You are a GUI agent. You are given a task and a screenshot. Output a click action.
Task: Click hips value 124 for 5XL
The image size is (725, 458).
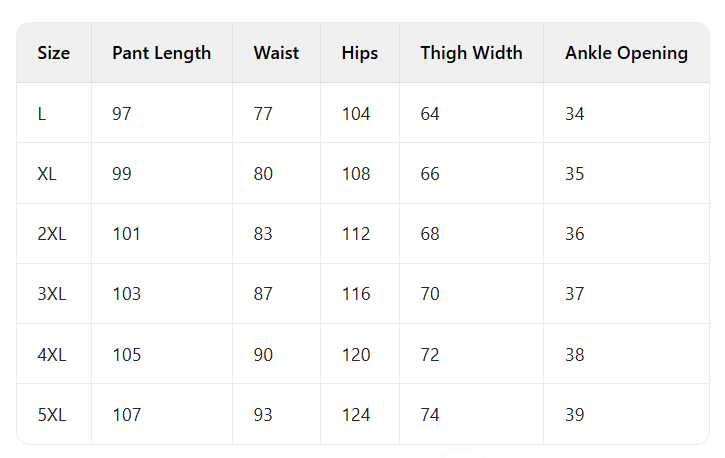(x=356, y=415)
